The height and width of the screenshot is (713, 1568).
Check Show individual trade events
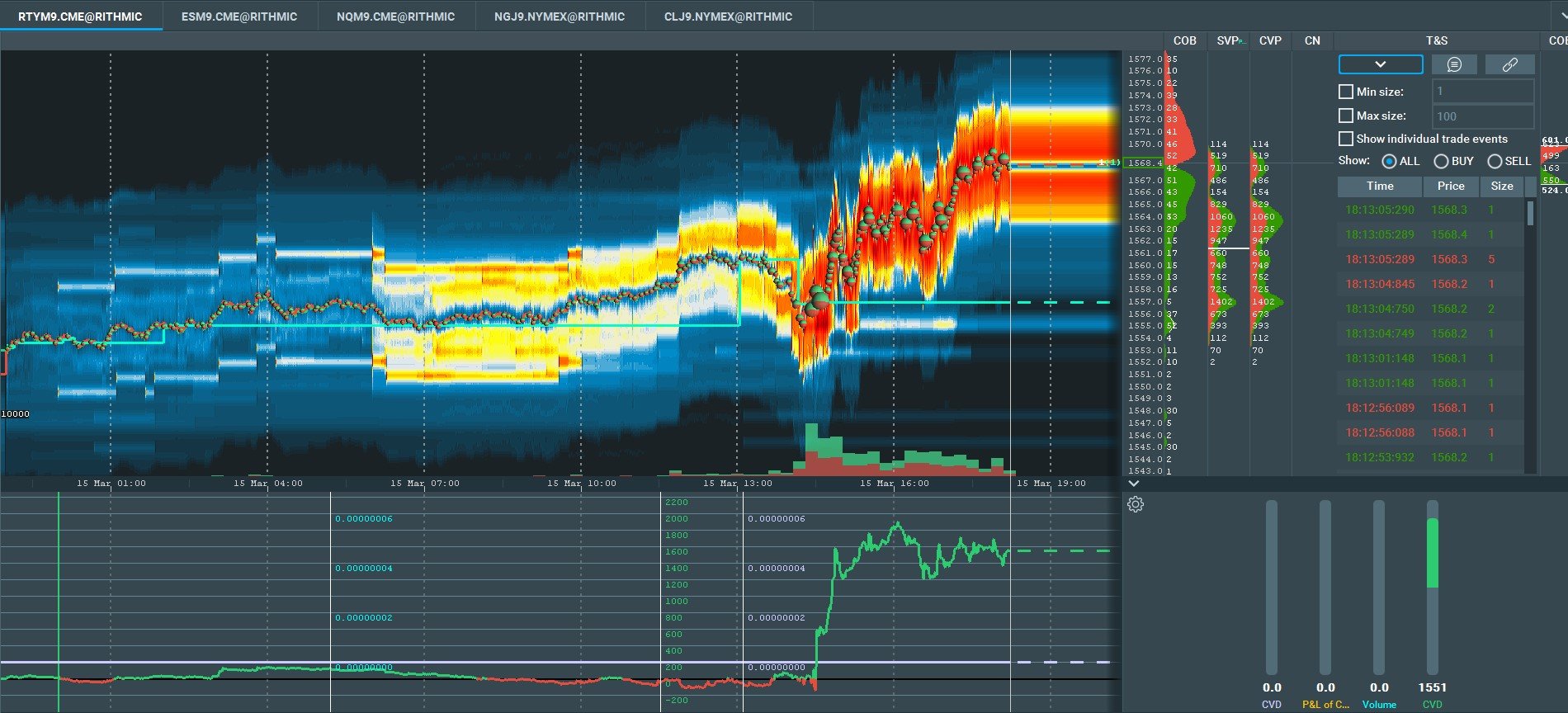click(1346, 139)
